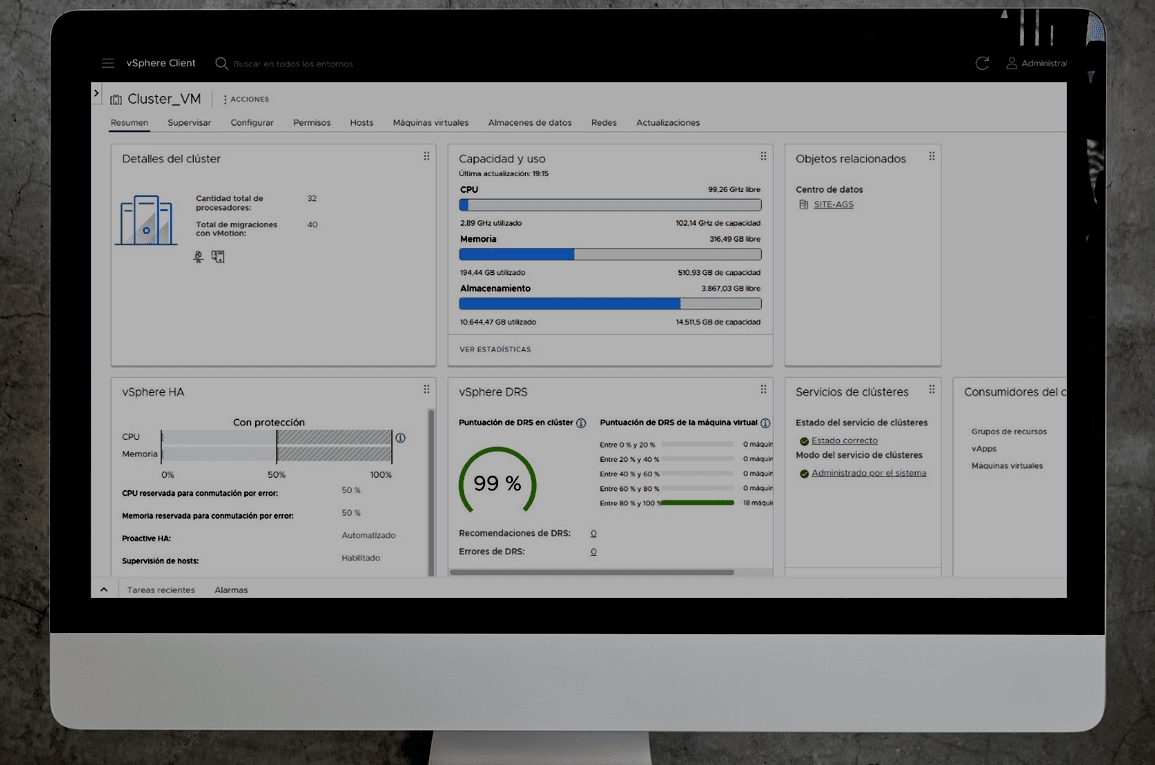Click the CPU usage bar
Image resolution: width=1155 pixels, height=765 pixels.
point(610,205)
